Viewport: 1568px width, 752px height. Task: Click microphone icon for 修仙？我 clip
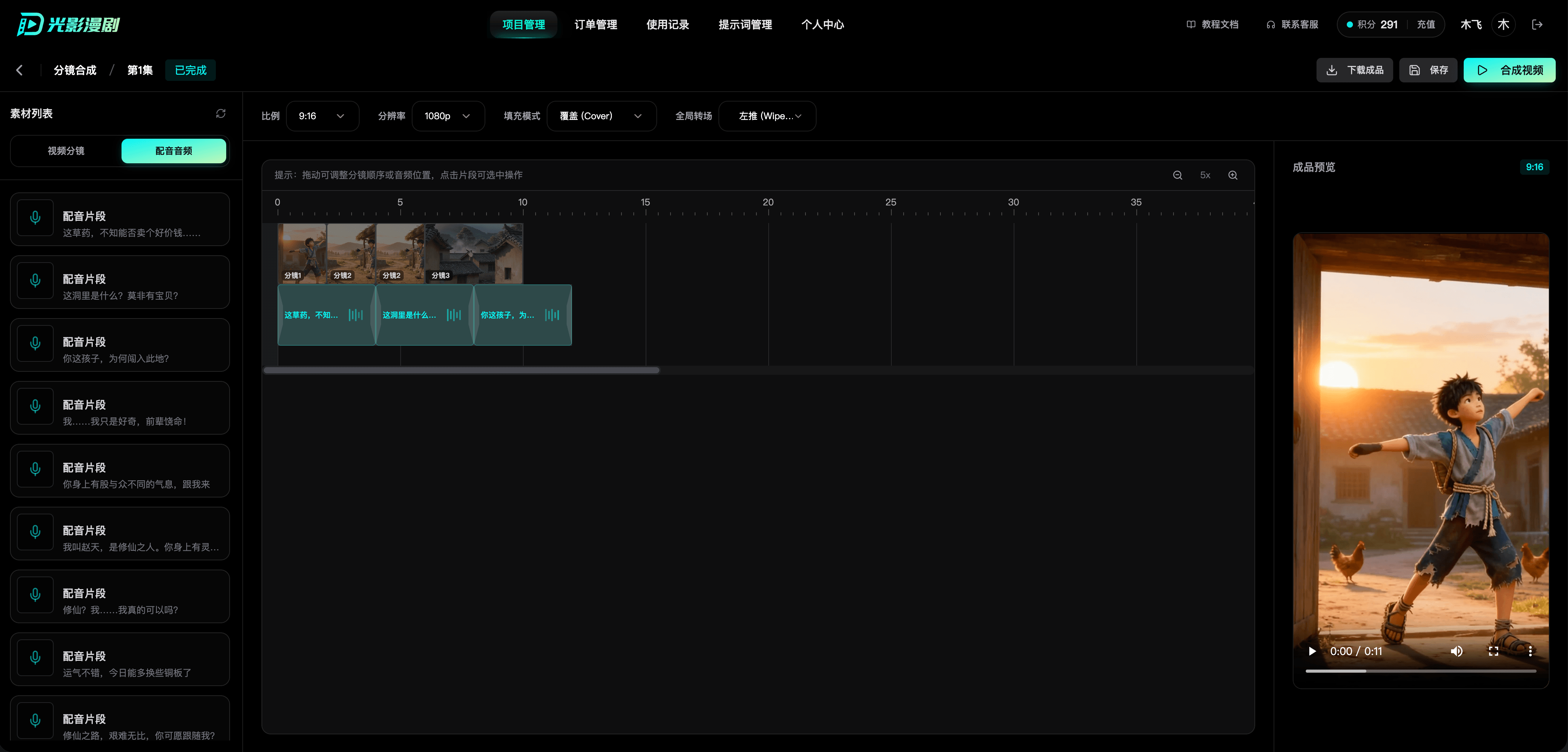tap(35, 595)
